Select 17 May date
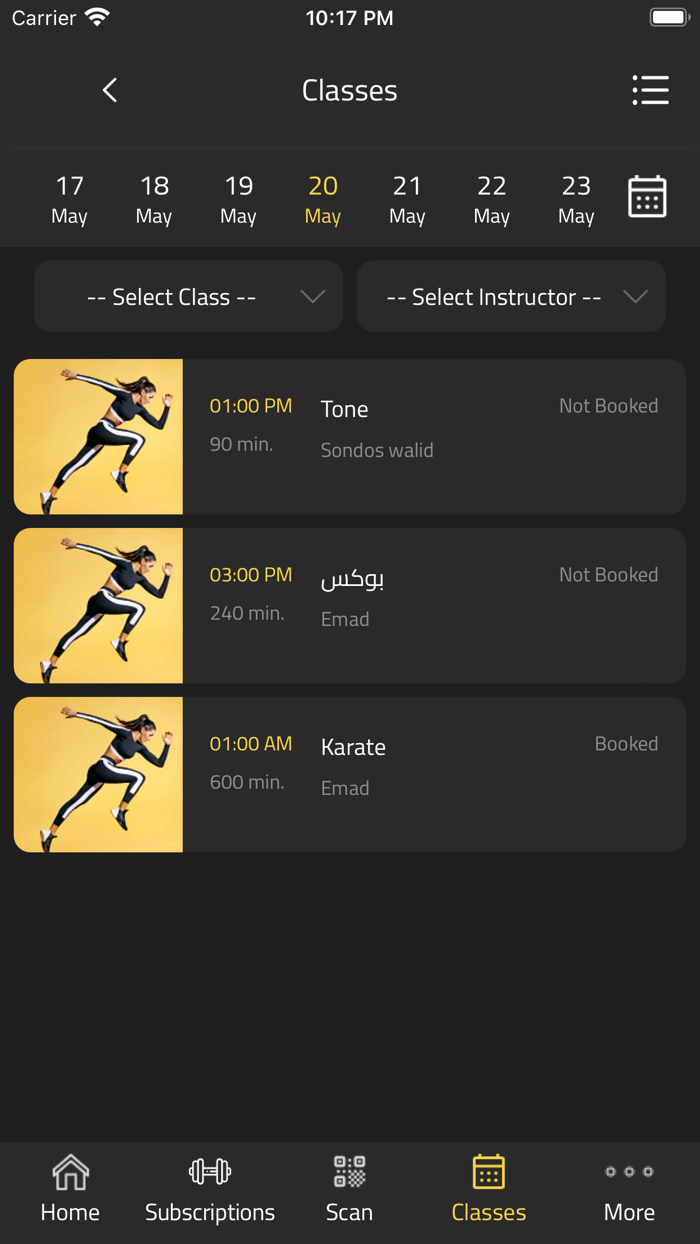The width and height of the screenshot is (700, 1244). [70, 199]
